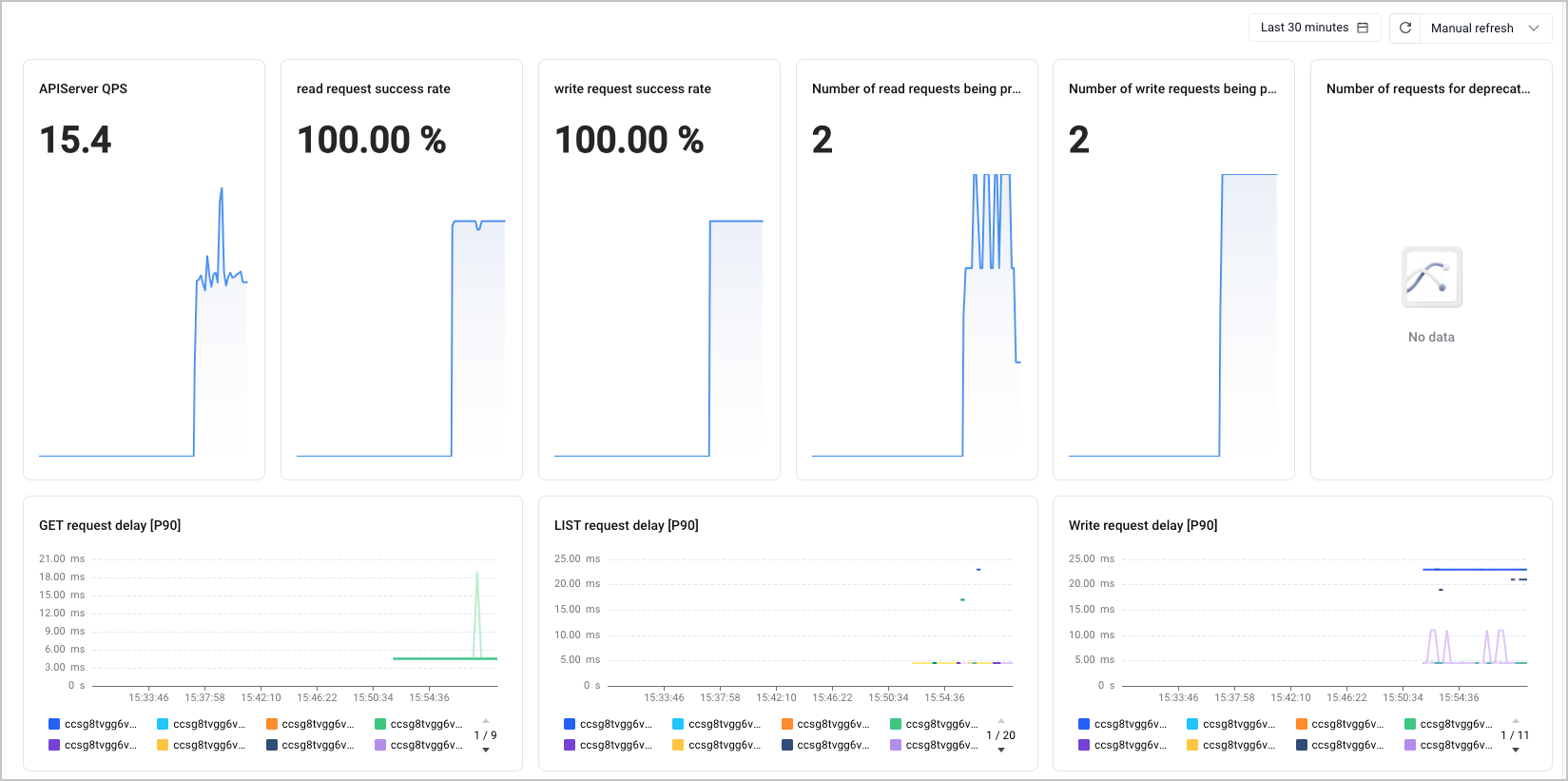Click the read request success rate title
The width and height of the screenshot is (1568, 781).
(x=374, y=88)
